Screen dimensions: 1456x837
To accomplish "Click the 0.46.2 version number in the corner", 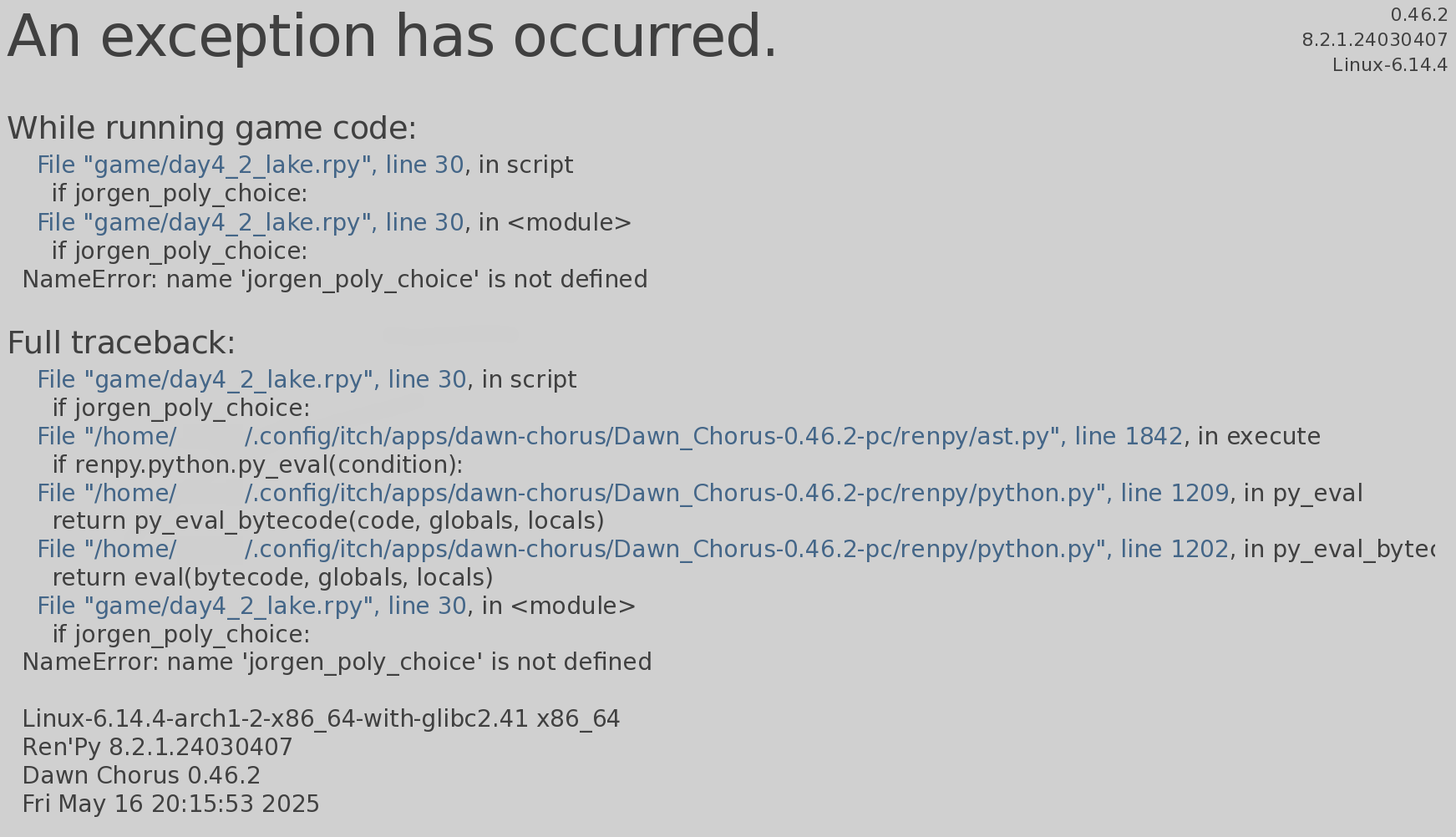I will coord(1418,15).
